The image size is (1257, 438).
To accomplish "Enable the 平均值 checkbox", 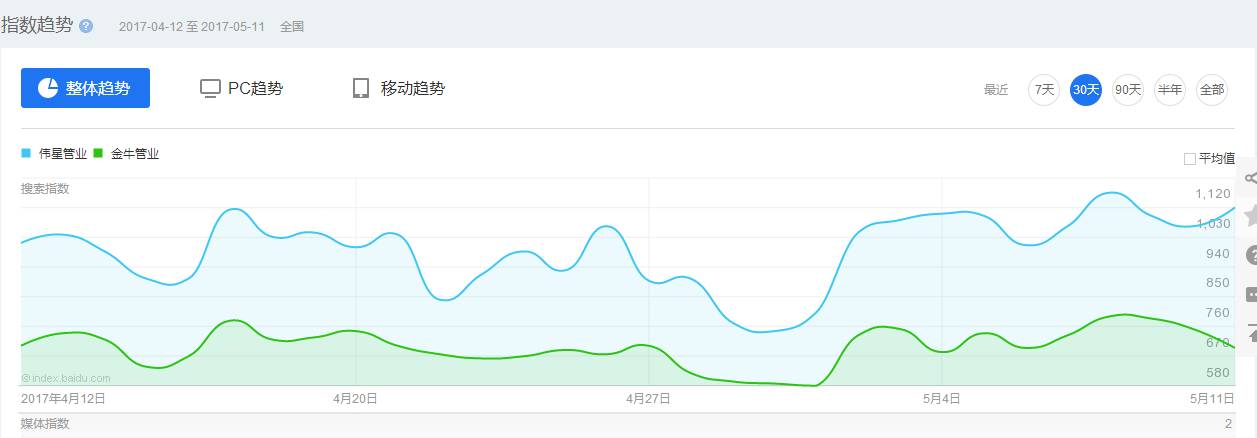I will click(1190, 158).
